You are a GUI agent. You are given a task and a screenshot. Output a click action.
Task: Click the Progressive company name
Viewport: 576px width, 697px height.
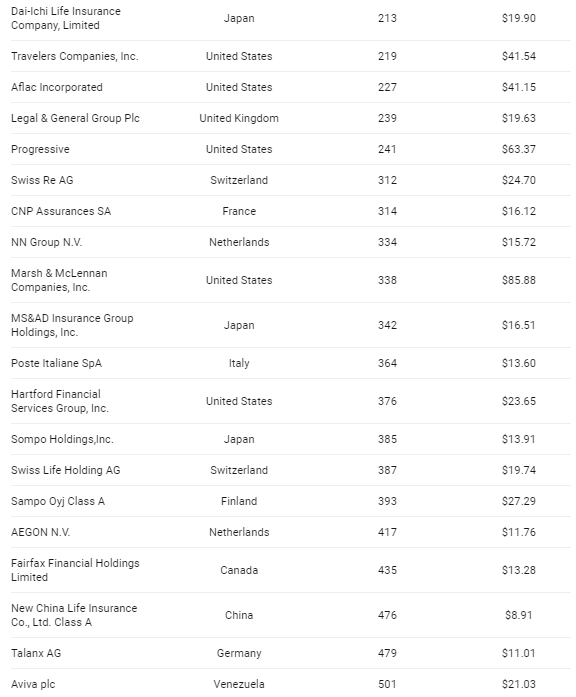coord(40,149)
